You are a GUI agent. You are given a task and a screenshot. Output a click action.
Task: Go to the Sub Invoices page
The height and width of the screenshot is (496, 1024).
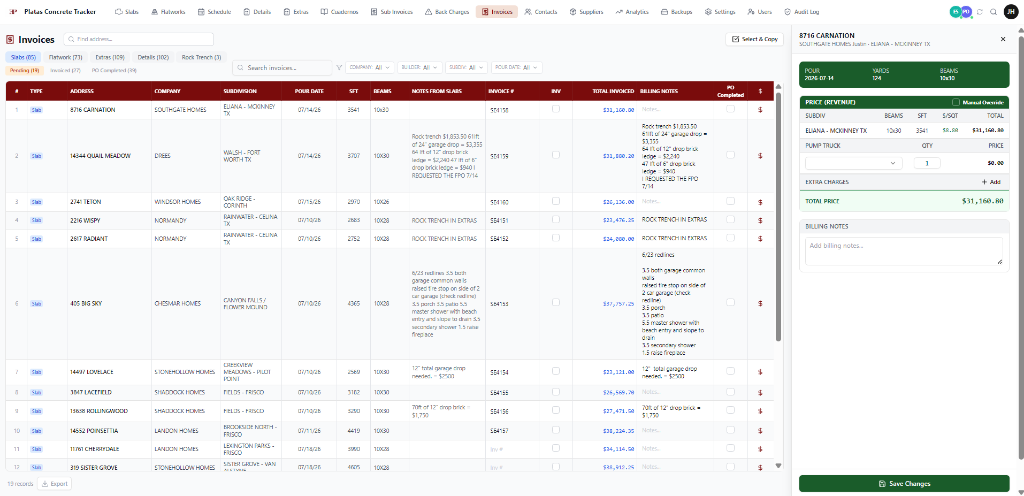point(392,12)
